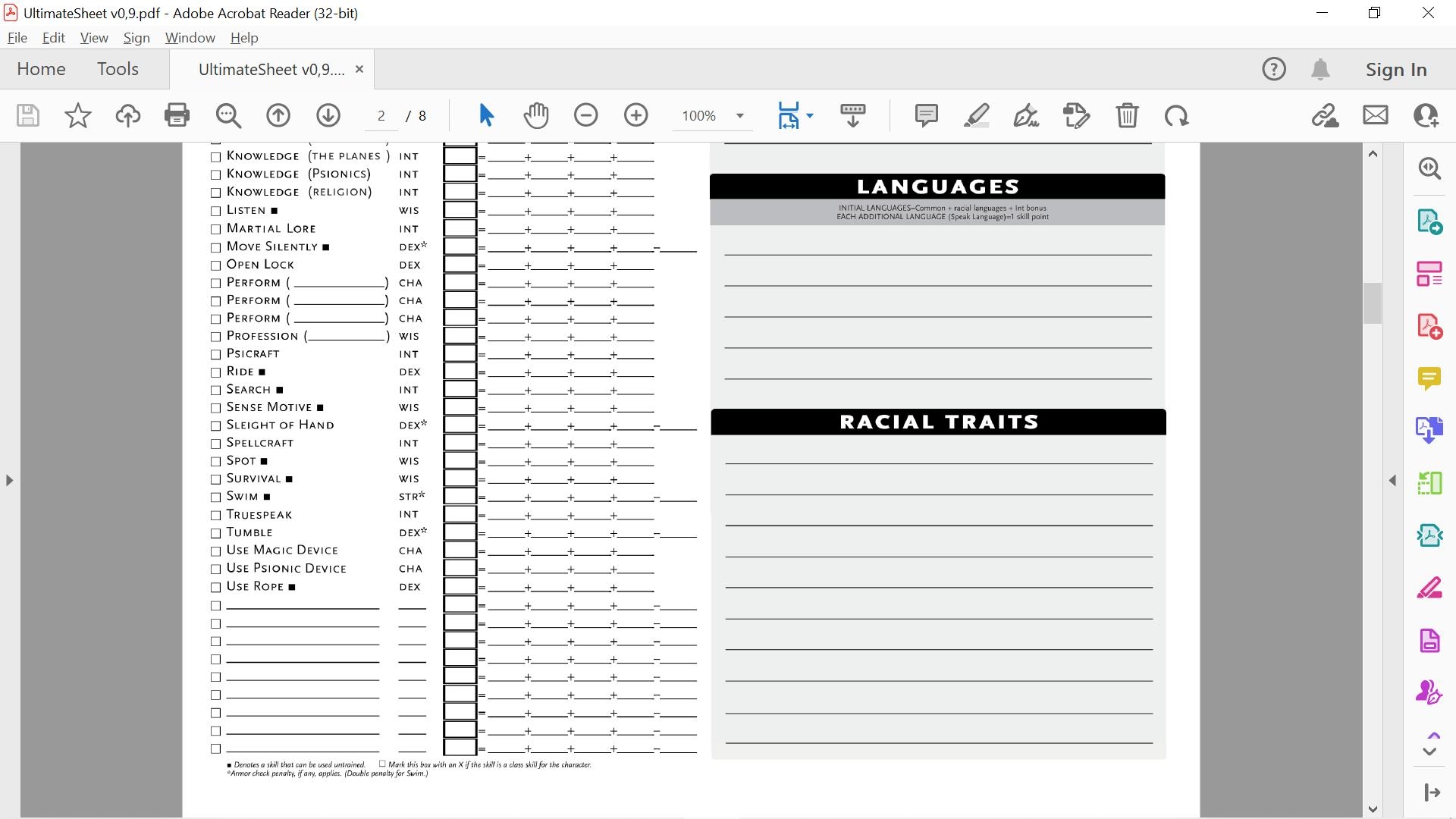This screenshot has height=819, width=1456.
Task: Click the Sign In button
Action: [1395, 70]
